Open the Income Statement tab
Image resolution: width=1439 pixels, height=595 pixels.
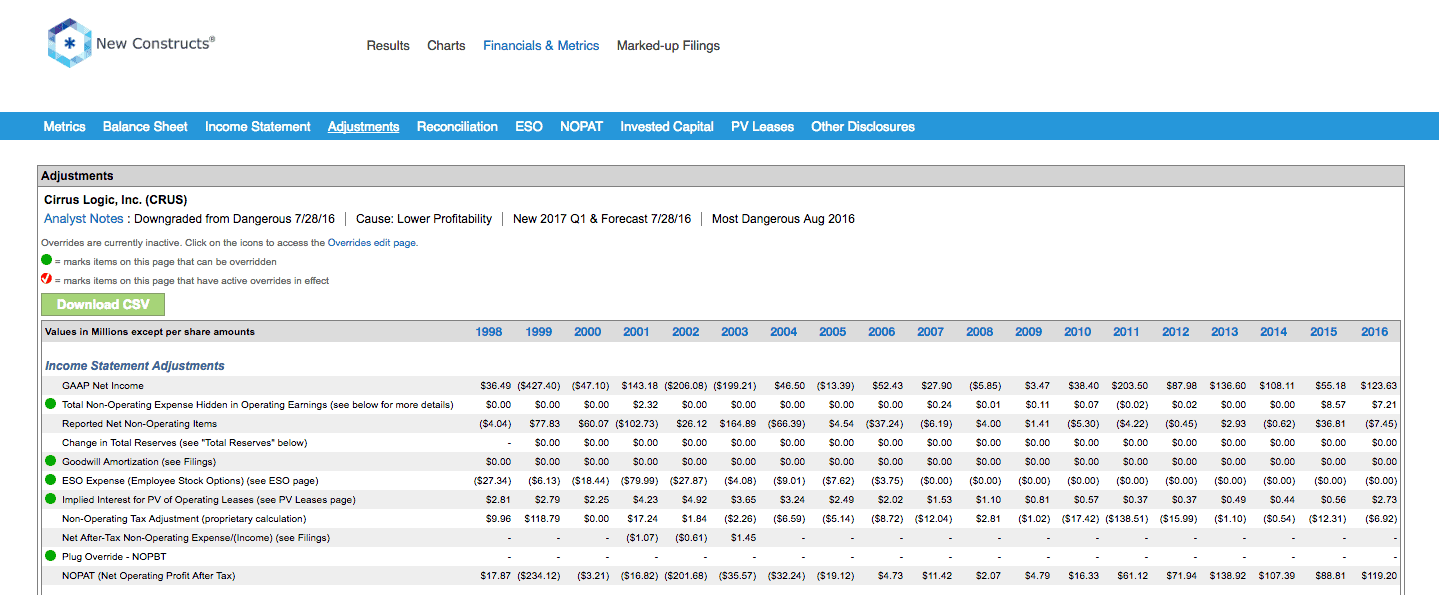[x=258, y=127]
